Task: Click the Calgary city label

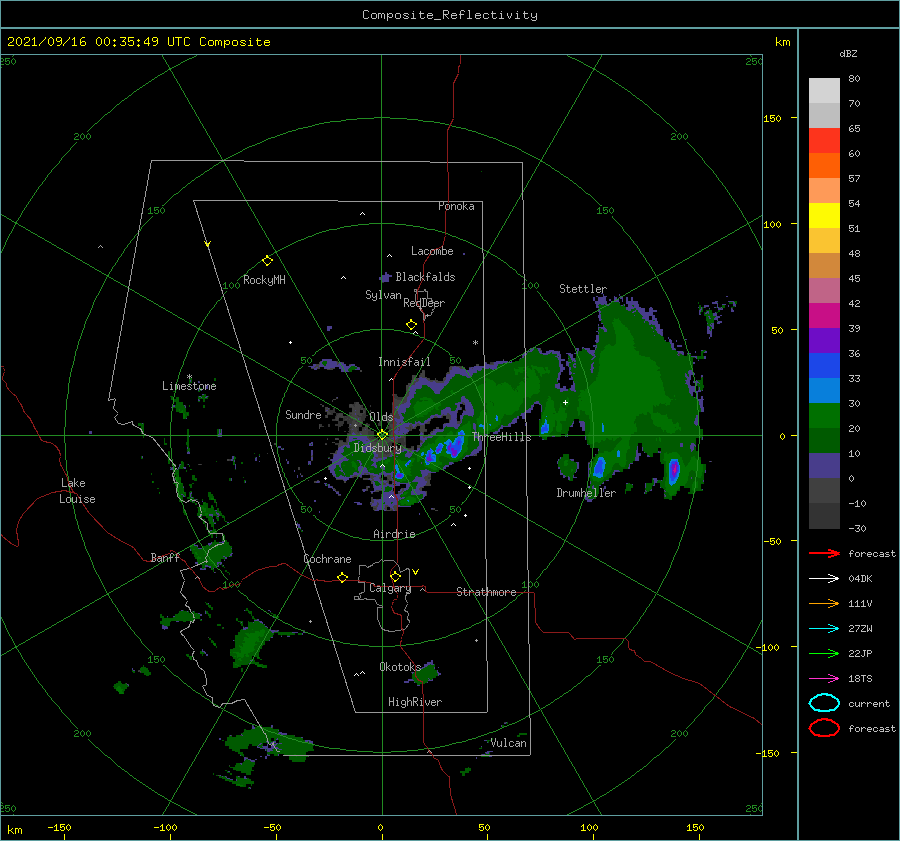Action: point(390,588)
